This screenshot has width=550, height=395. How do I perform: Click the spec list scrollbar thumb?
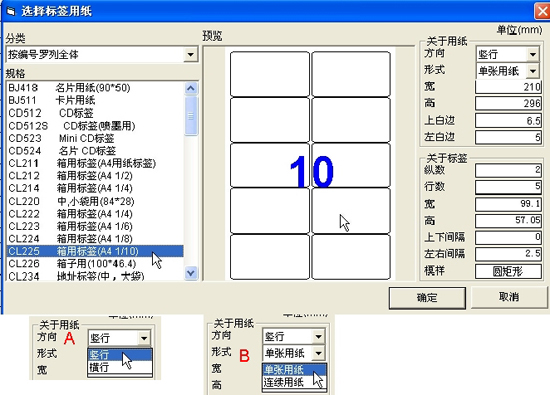[x=191, y=116]
